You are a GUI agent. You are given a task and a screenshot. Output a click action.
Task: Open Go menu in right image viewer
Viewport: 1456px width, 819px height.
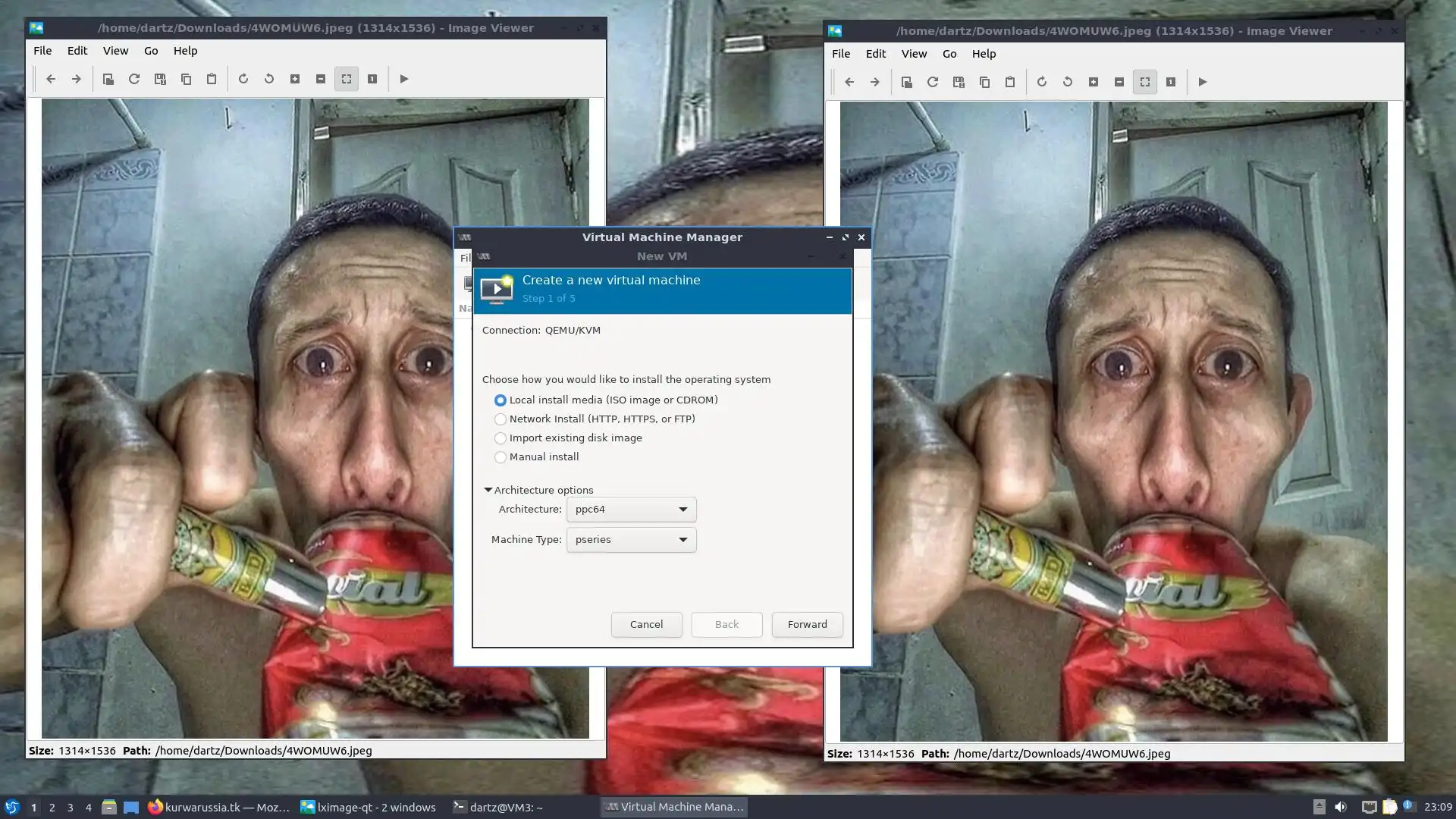click(x=949, y=54)
